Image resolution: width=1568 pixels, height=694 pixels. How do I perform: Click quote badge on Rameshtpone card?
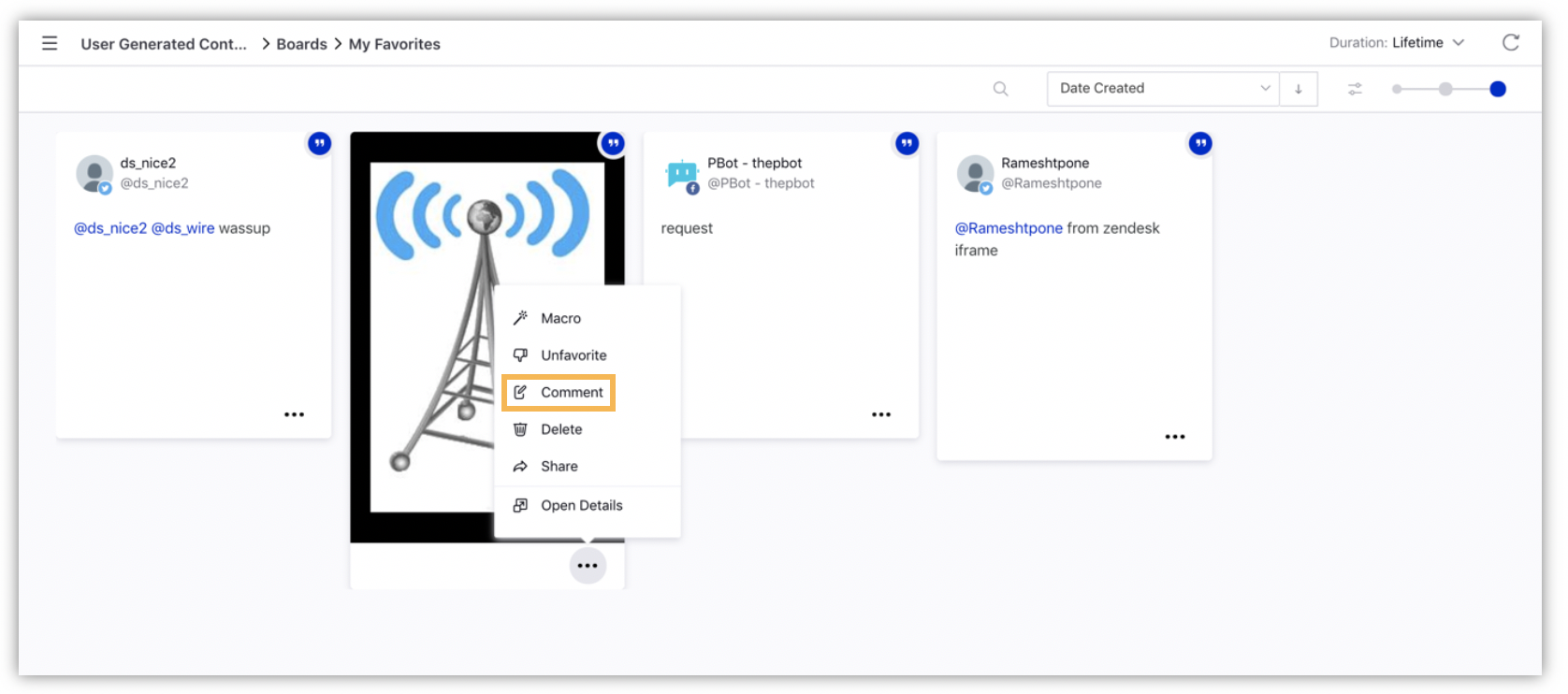coord(1200,143)
